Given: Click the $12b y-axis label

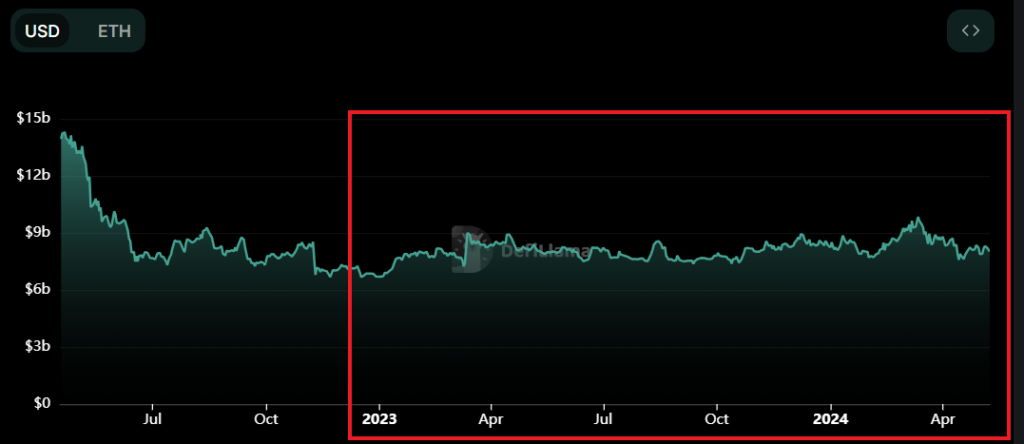Looking at the screenshot, I should pos(33,176).
